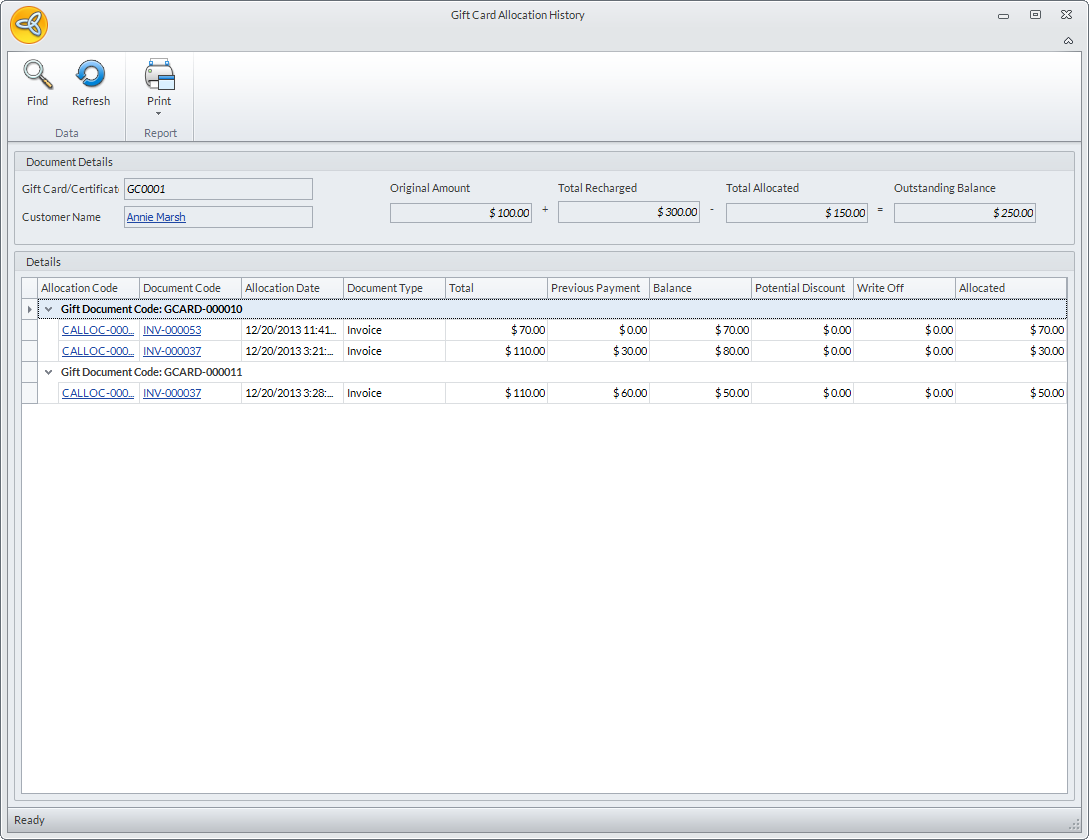Click the Allocated column header
Screen dimensions: 1089x840
[x=1010, y=288]
